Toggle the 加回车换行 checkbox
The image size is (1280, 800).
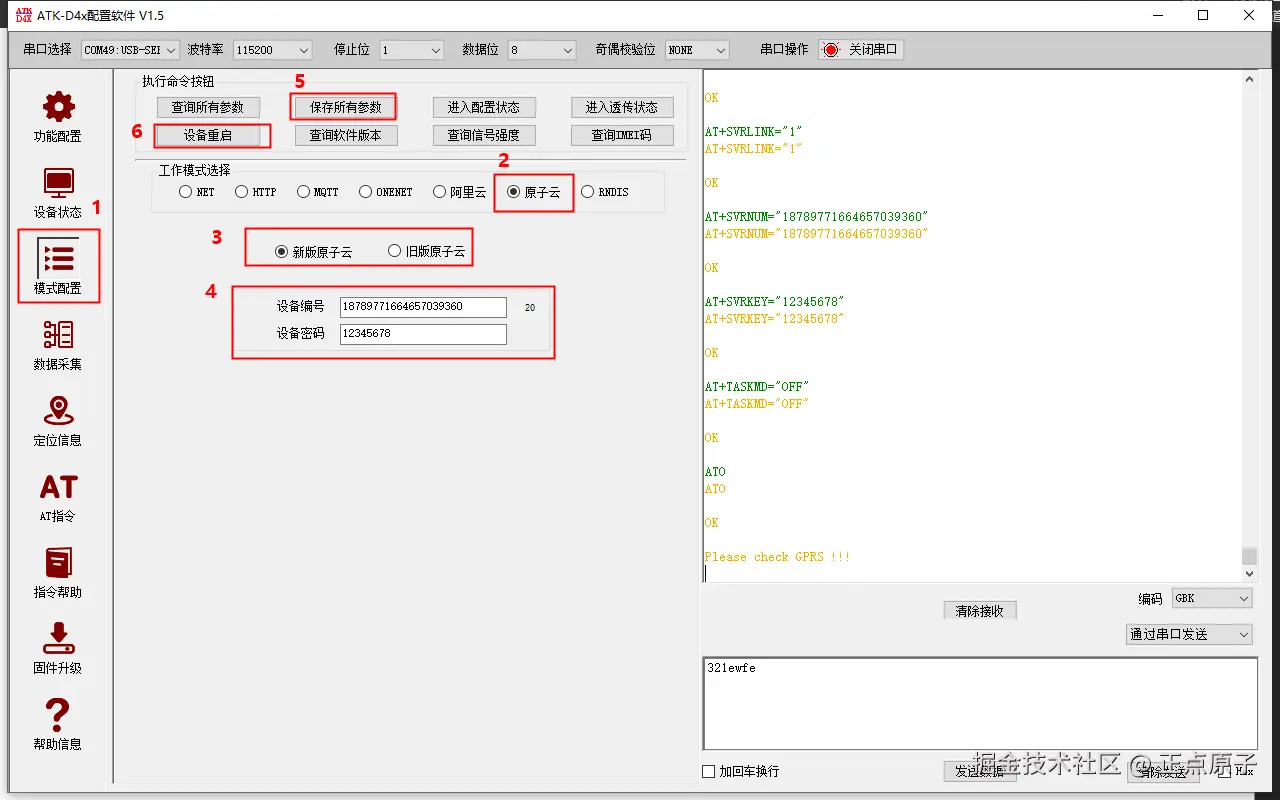pyautogui.click(x=709, y=771)
